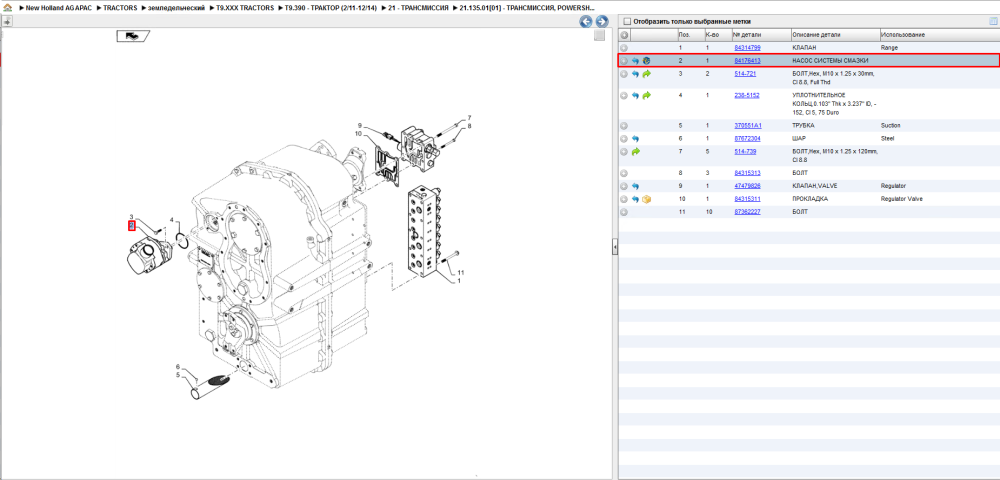
Task: Add ШАР 87672304 with plus icon
Action: (x=624, y=138)
